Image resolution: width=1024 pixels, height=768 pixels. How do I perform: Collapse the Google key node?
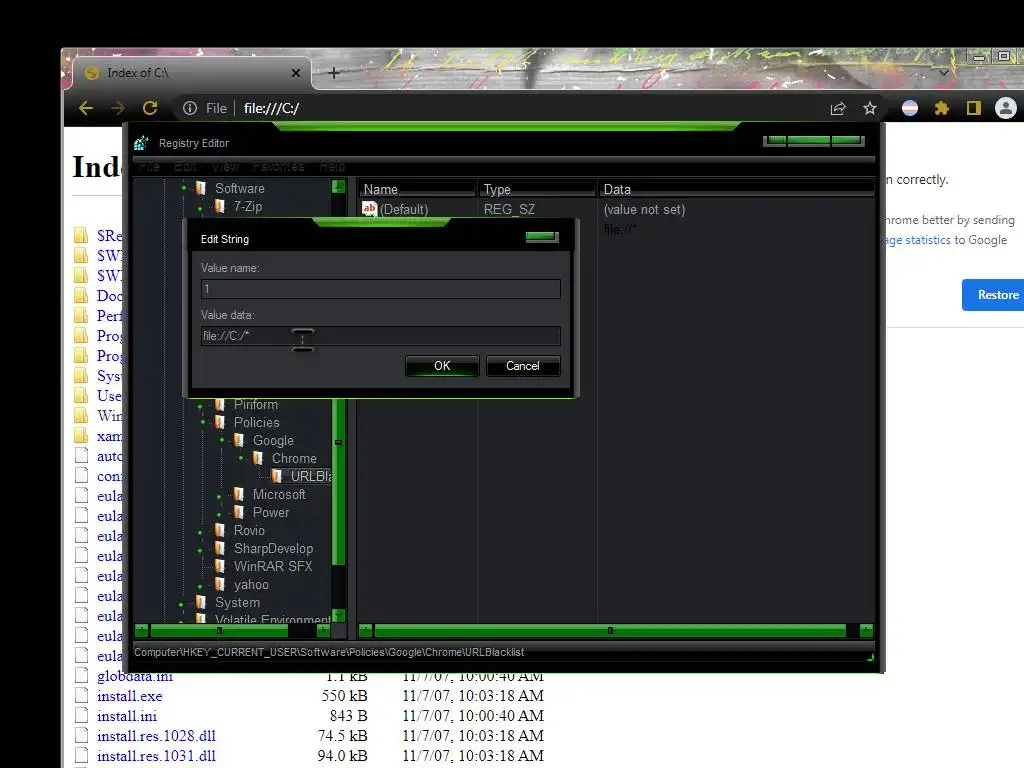point(221,441)
